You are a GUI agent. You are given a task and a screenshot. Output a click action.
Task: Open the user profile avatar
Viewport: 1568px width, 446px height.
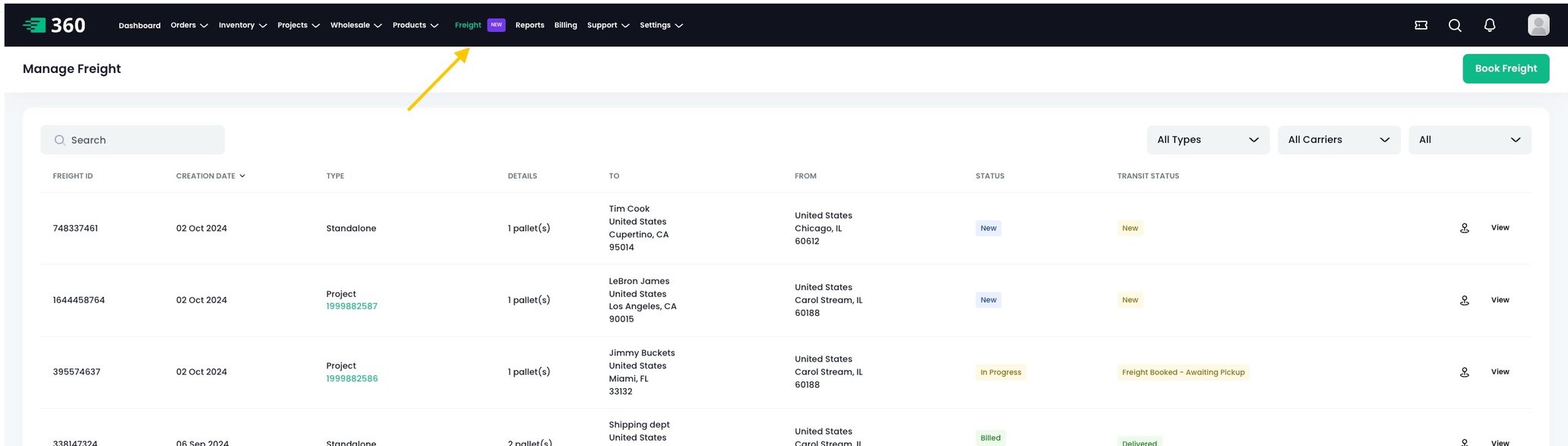(x=1538, y=25)
